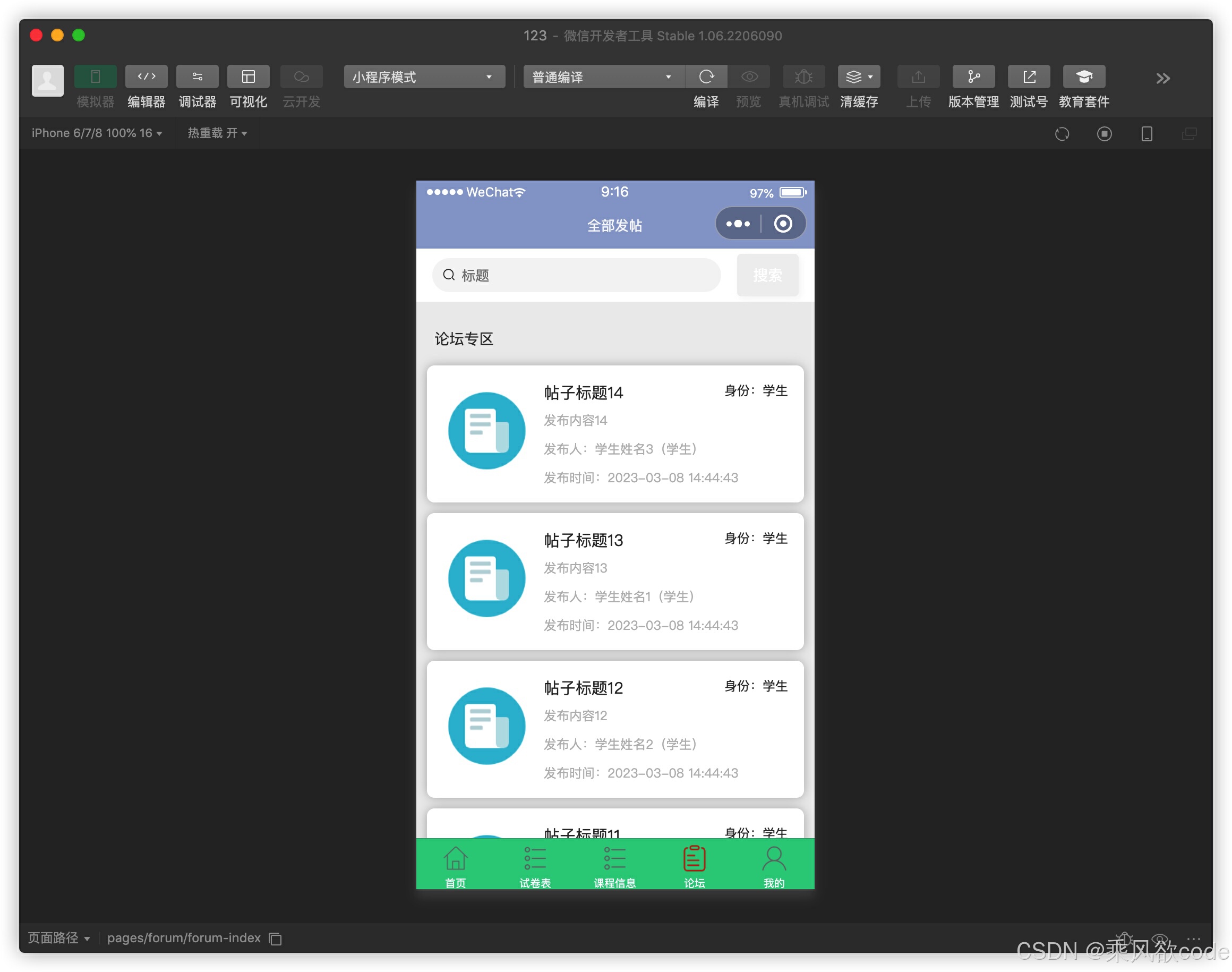Toggle the debugger panel button
The image size is (1232, 972).
tap(198, 77)
